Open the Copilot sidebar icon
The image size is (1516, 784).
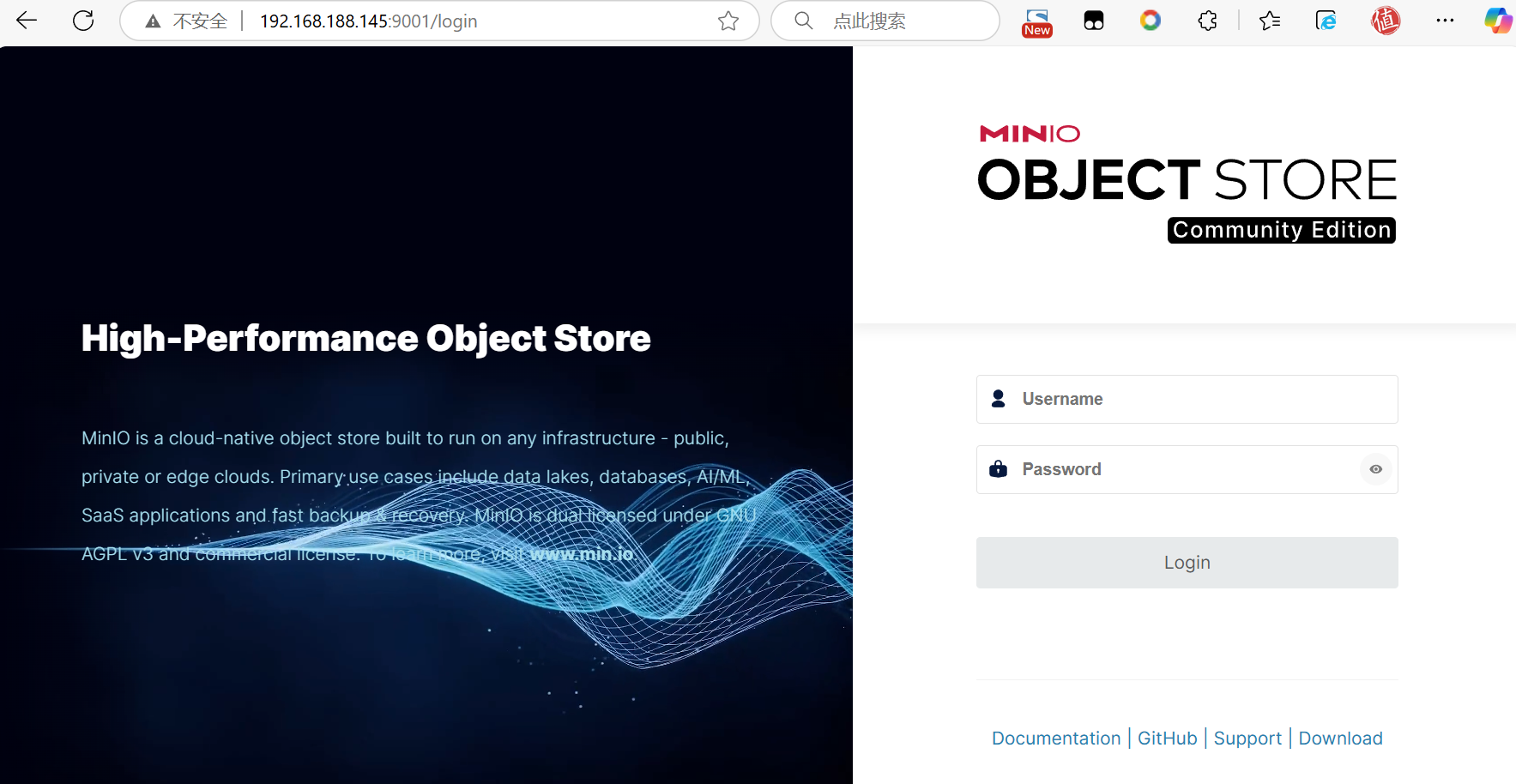(1498, 21)
